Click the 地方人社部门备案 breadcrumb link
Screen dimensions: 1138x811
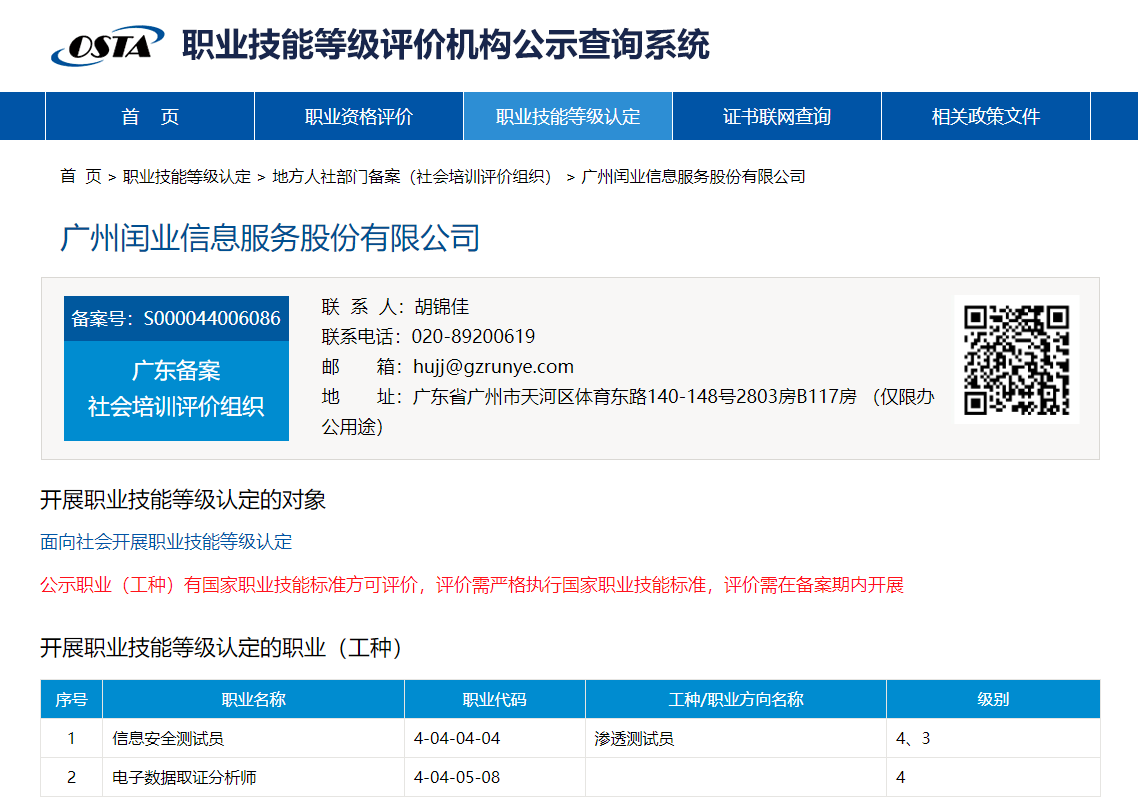[414, 176]
